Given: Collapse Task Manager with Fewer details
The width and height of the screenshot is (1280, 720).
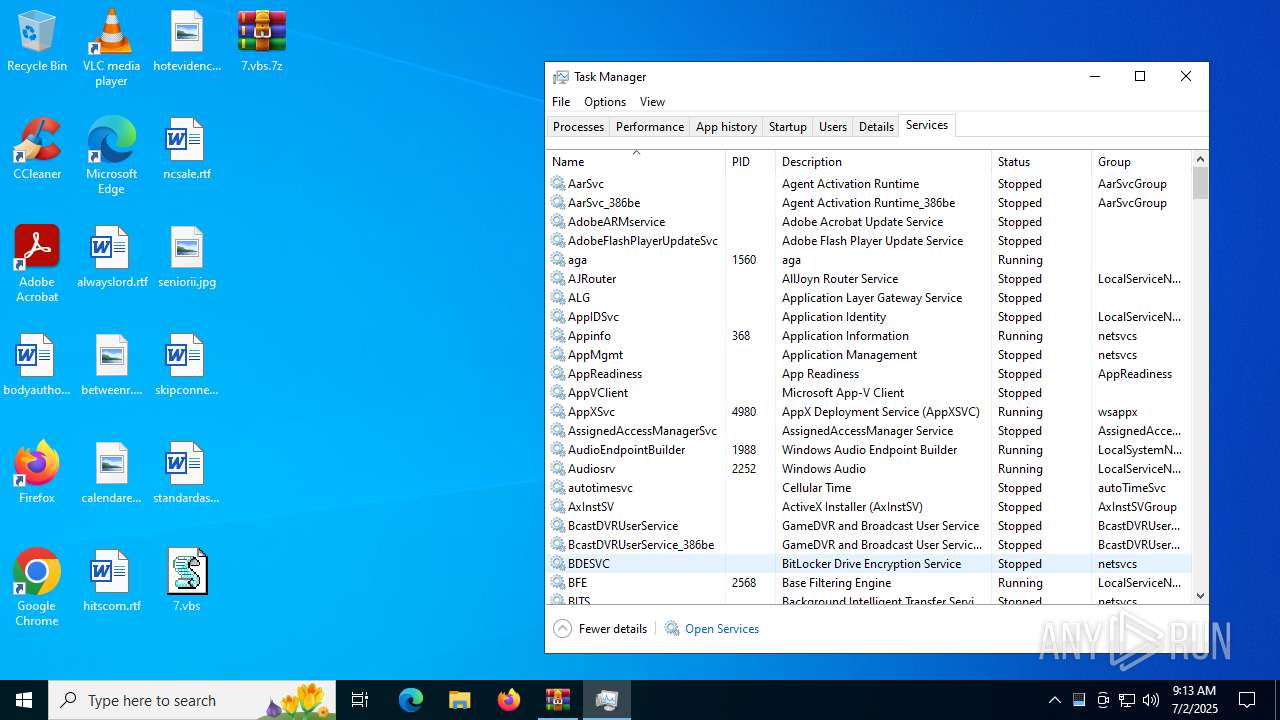Looking at the screenshot, I should (x=601, y=629).
